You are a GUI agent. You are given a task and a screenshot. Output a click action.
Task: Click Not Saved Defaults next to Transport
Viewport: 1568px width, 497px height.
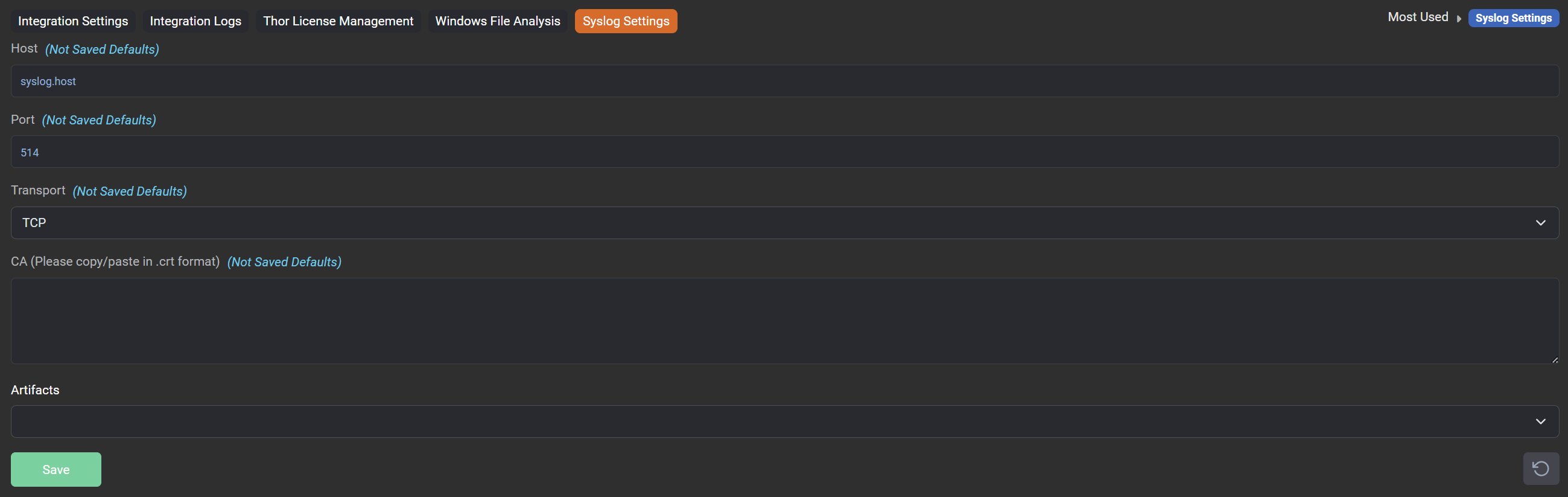pos(130,191)
